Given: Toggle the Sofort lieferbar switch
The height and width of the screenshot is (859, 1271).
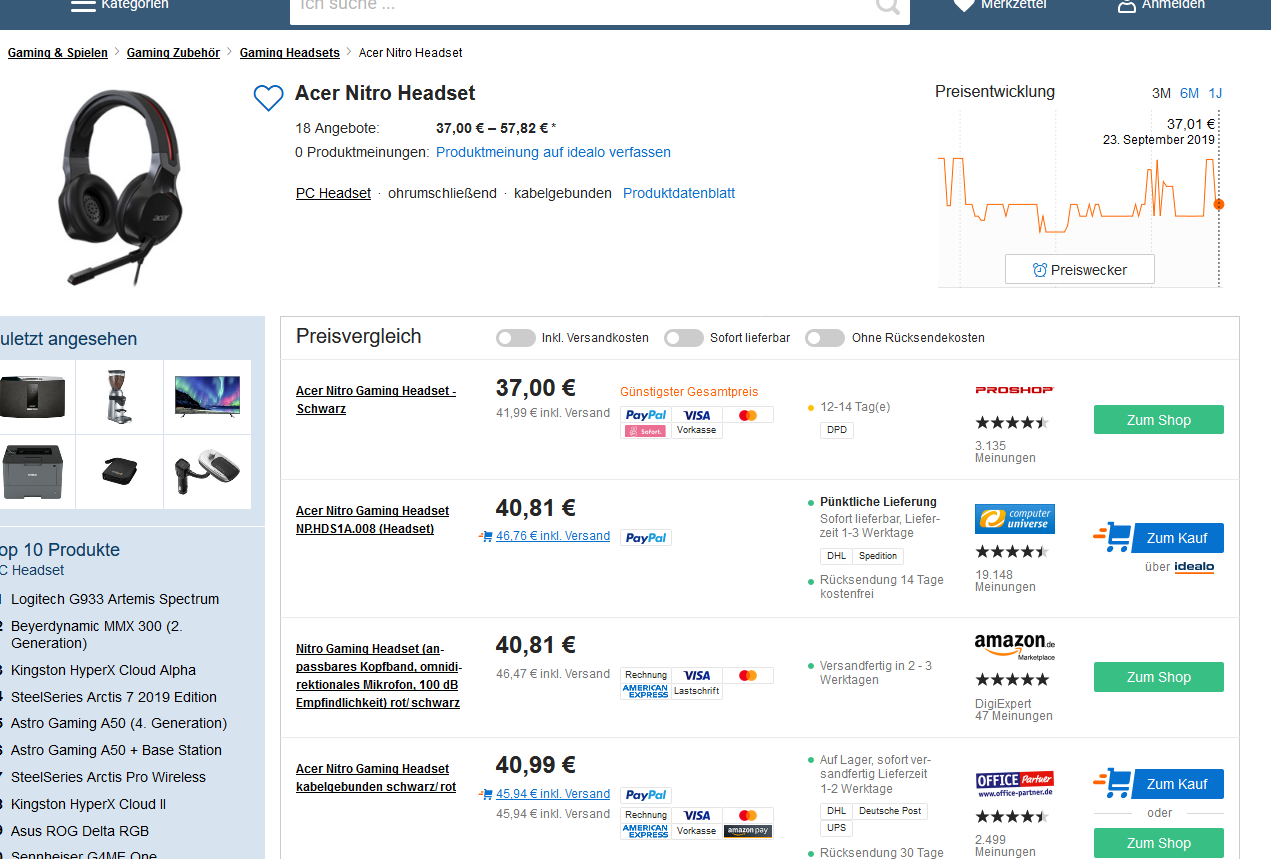Looking at the screenshot, I should click(684, 338).
